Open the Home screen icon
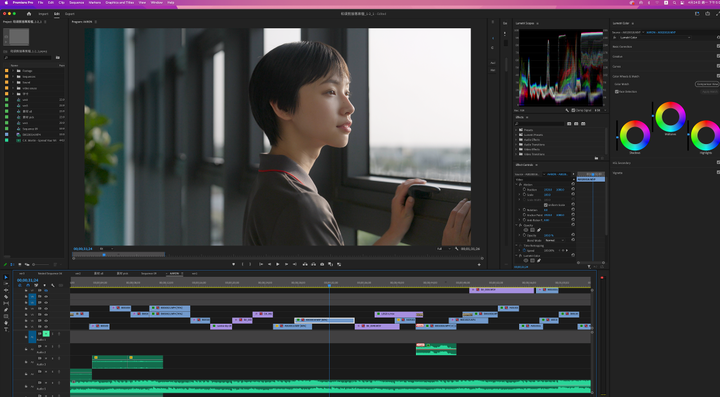The image size is (720, 397). pyautogui.click(x=29, y=14)
